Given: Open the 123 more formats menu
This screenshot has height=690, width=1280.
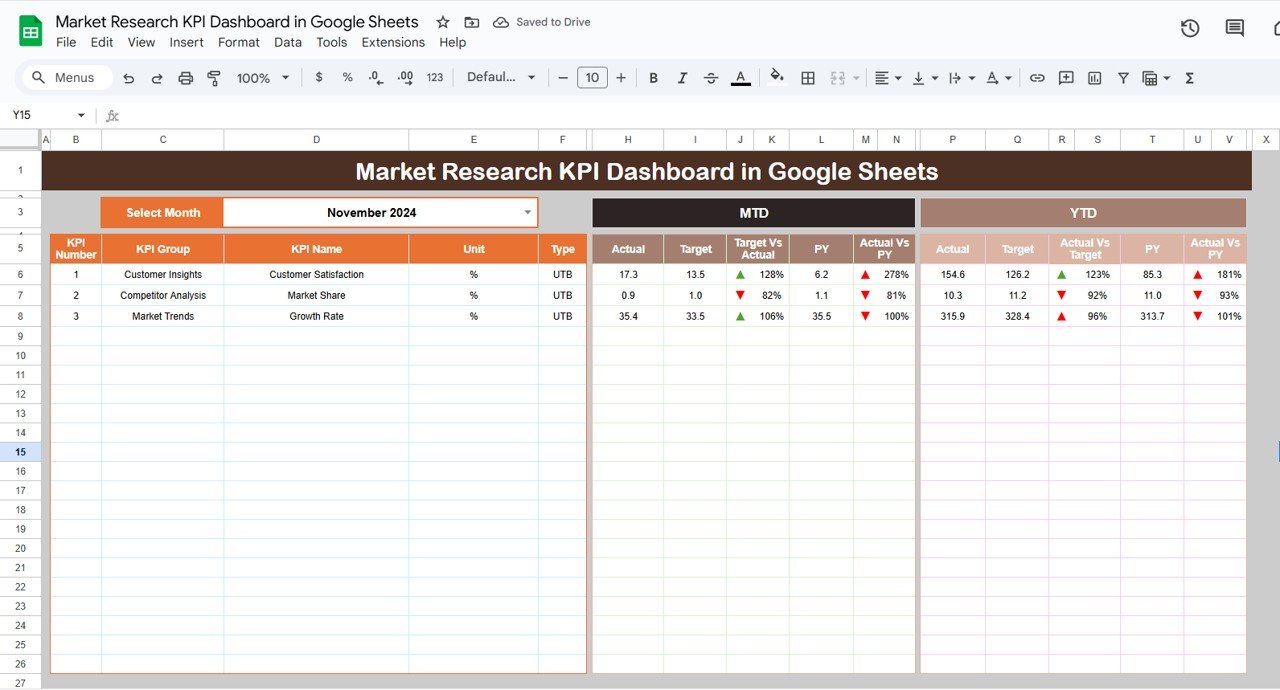Looking at the screenshot, I should coord(435,77).
